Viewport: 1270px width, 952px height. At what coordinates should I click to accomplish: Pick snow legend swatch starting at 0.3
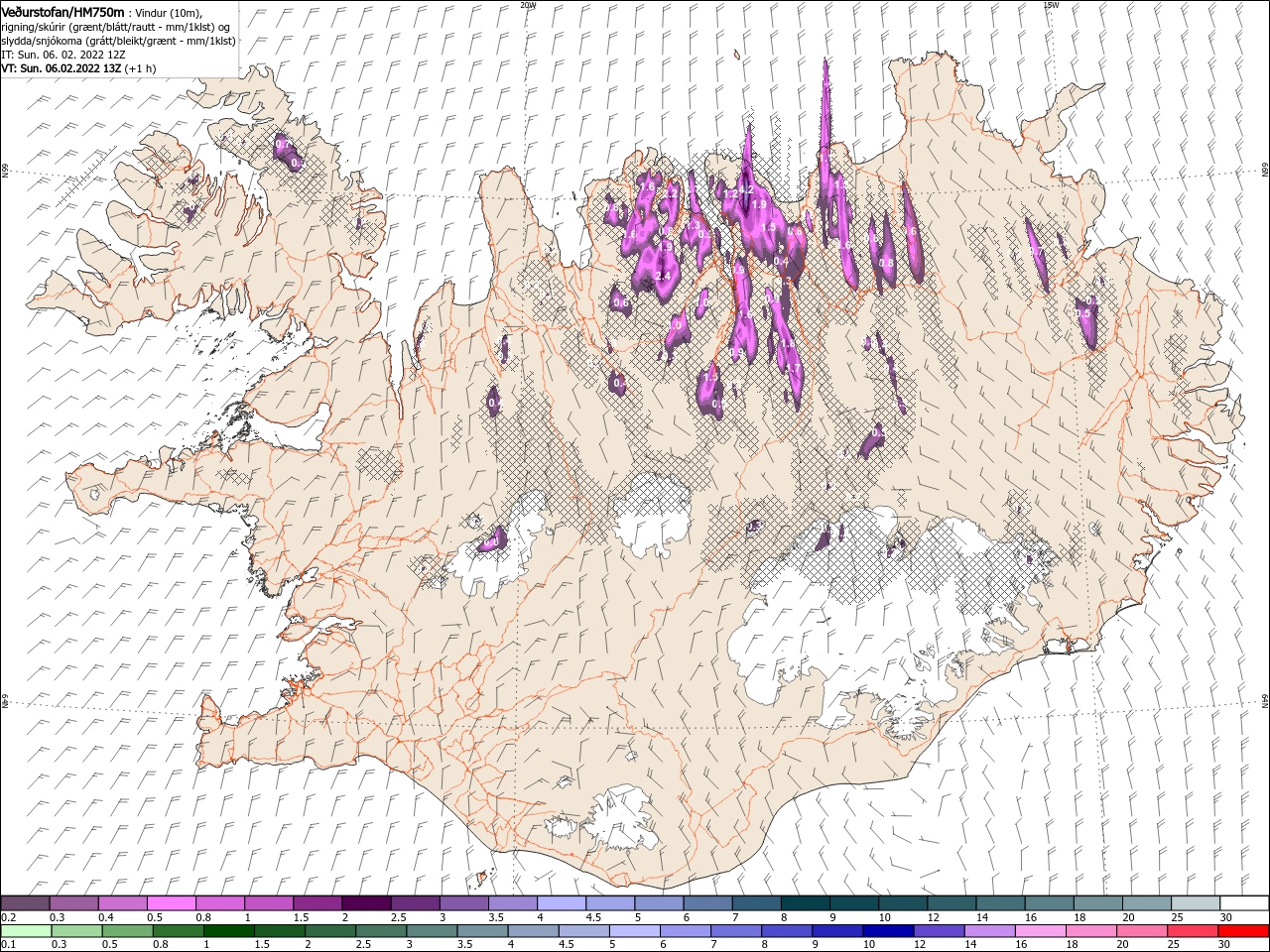[73, 903]
